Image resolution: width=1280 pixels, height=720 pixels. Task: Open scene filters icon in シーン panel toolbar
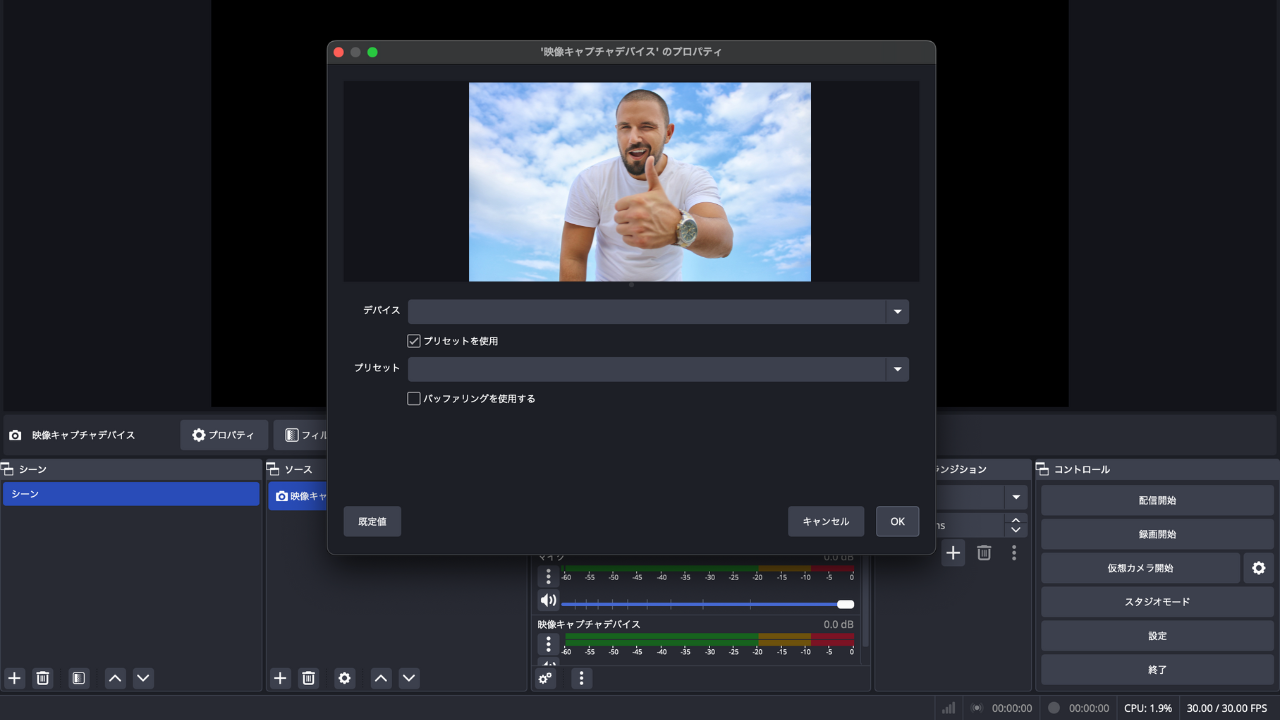point(79,678)
